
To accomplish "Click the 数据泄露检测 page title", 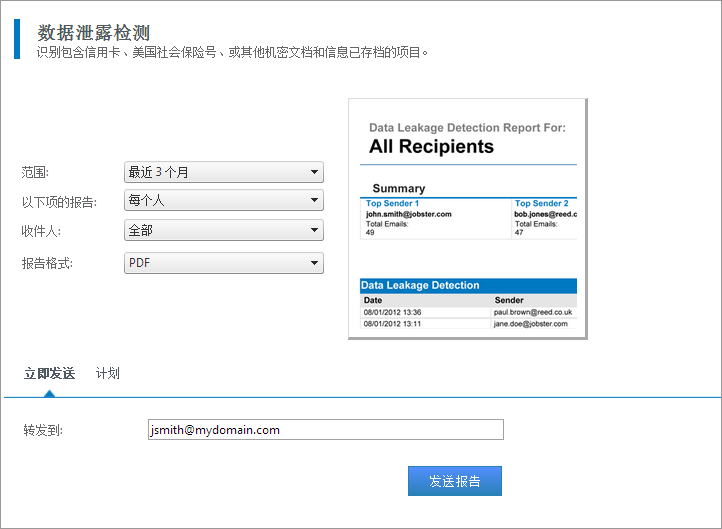I will (x=94, y=33).
